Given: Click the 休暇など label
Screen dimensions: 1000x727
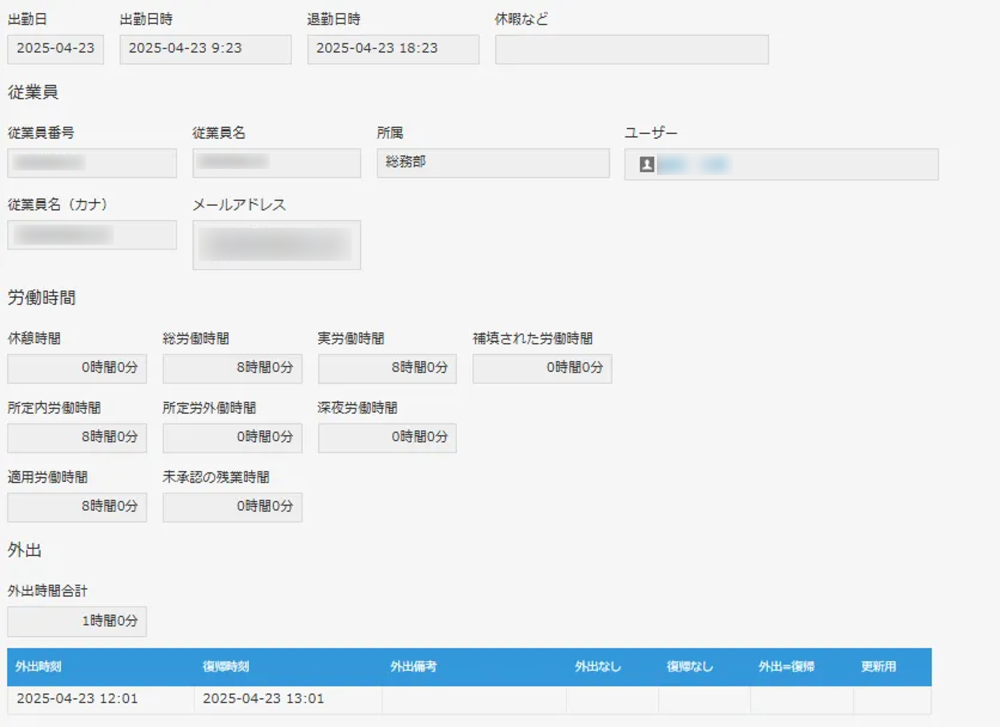Looking at the screenshot, I should [x=521, y=19].
